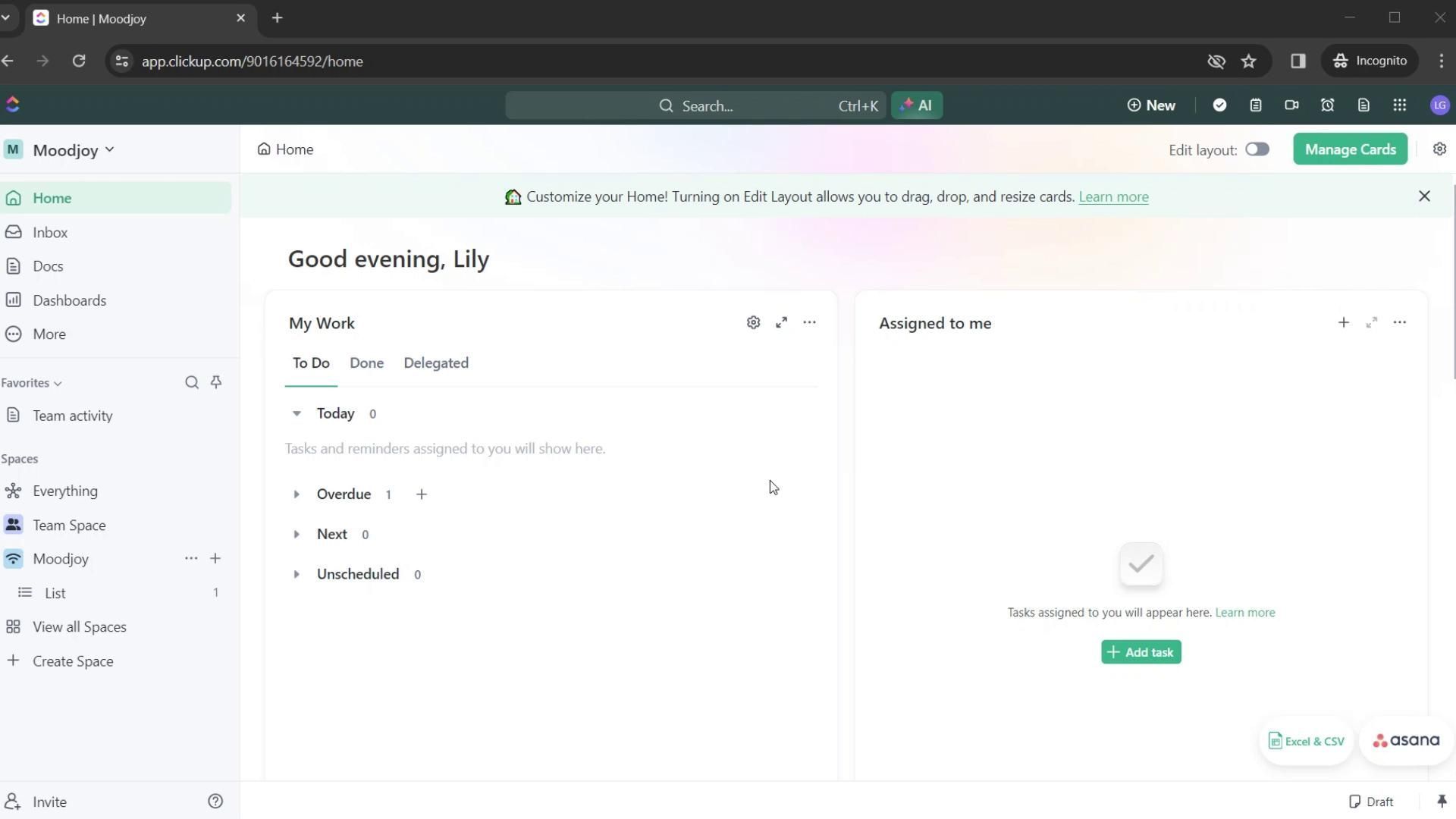Open the apps grid icon in header
The height and width of the screenshot is (819, 1456).
1400,105
